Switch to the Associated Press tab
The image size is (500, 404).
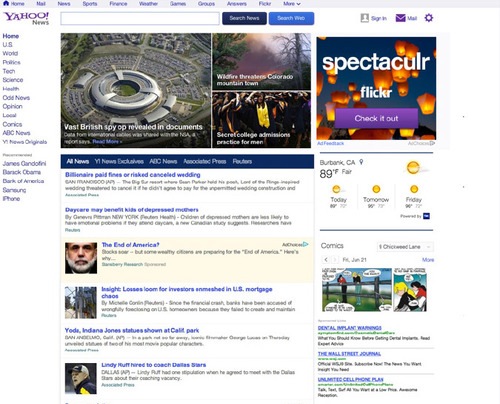[x=205, y=161]
